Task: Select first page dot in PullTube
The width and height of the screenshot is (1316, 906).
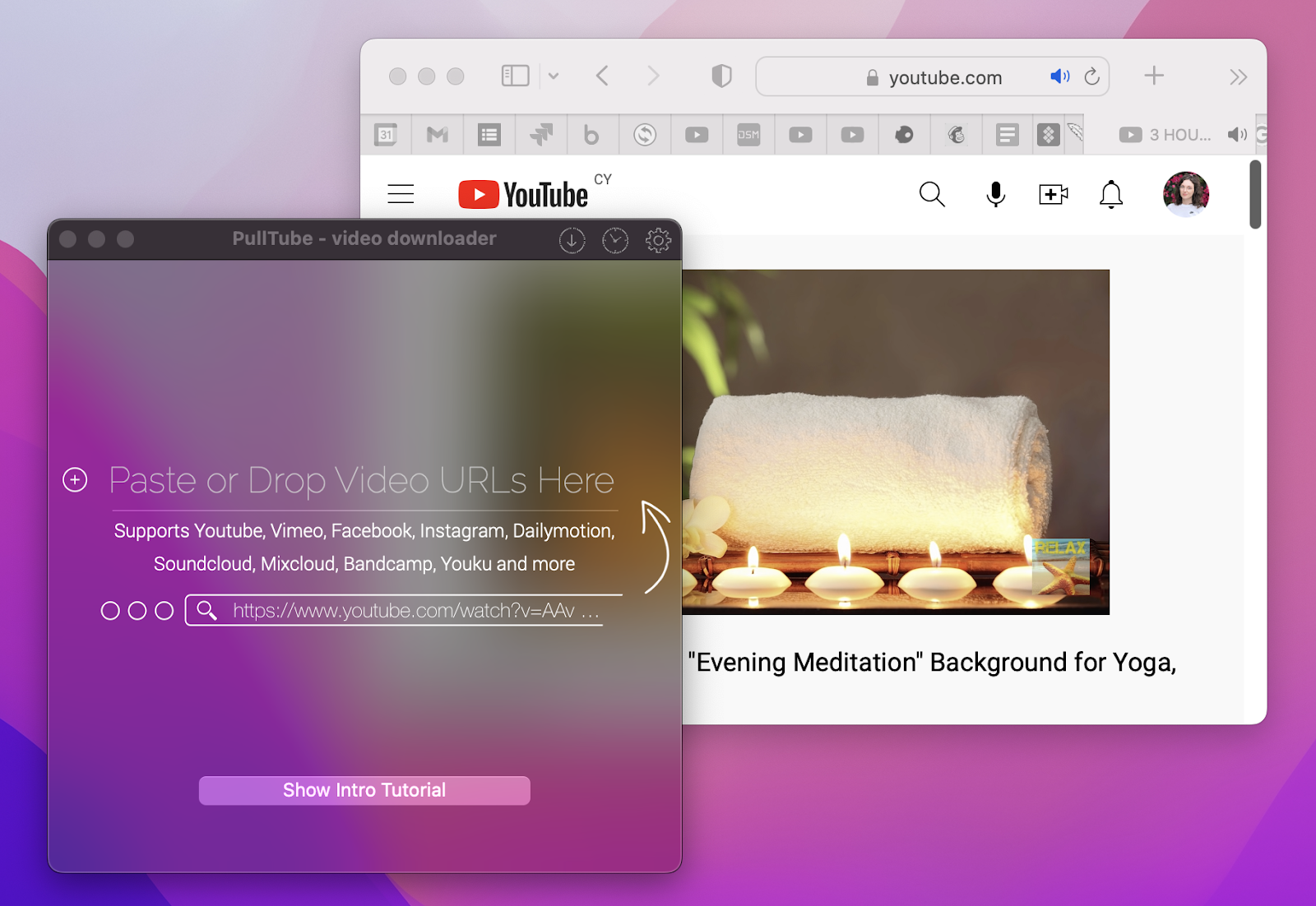Action: click(x=110, y=611)
